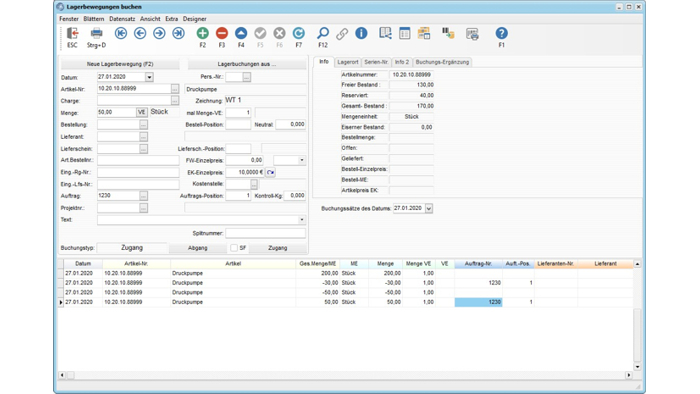The height and width of the screenshot is (394, 700).
Task: Click the printer icon Strg+D
Action: (x=96, y=33)
